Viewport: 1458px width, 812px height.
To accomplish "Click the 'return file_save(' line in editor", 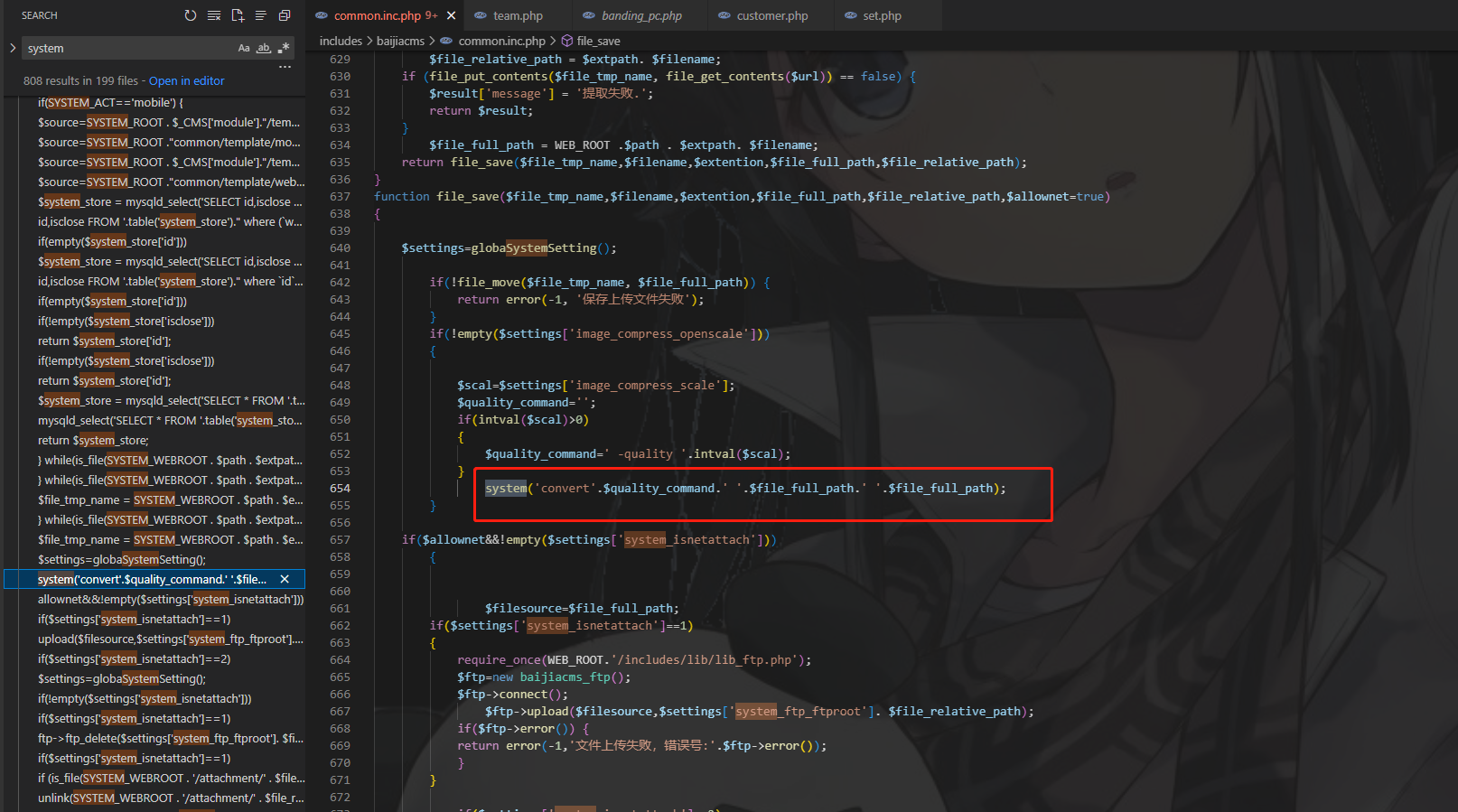I will point(715,163).
